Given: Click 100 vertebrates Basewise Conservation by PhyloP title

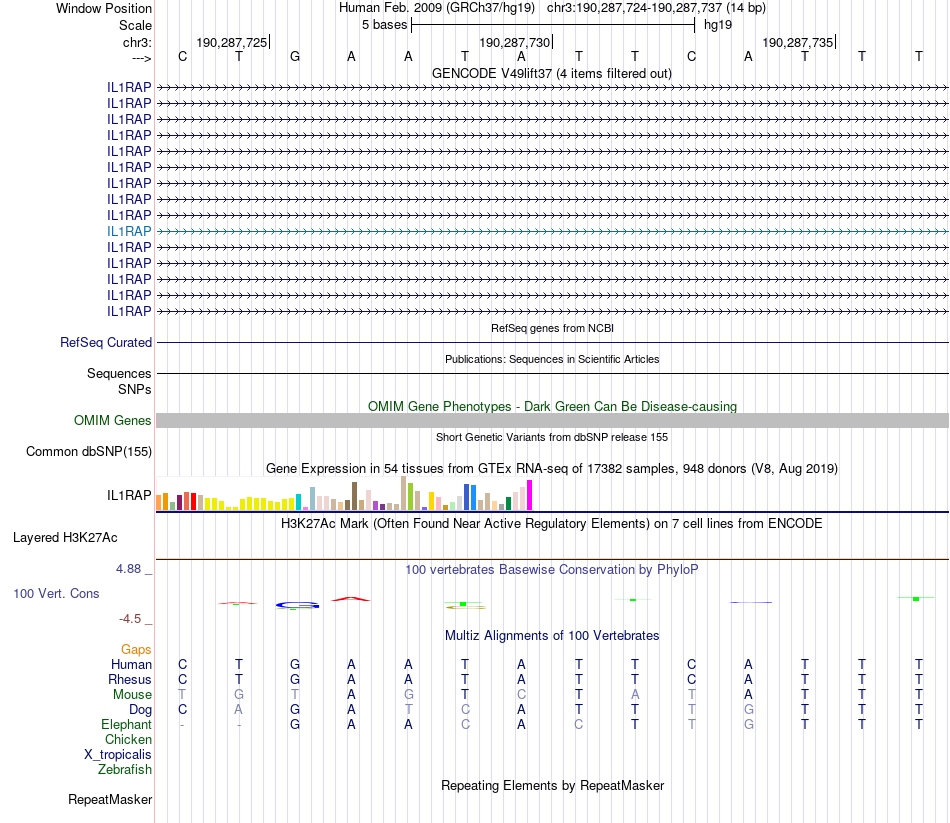Looking at the screenshot, I should point(552,570).
